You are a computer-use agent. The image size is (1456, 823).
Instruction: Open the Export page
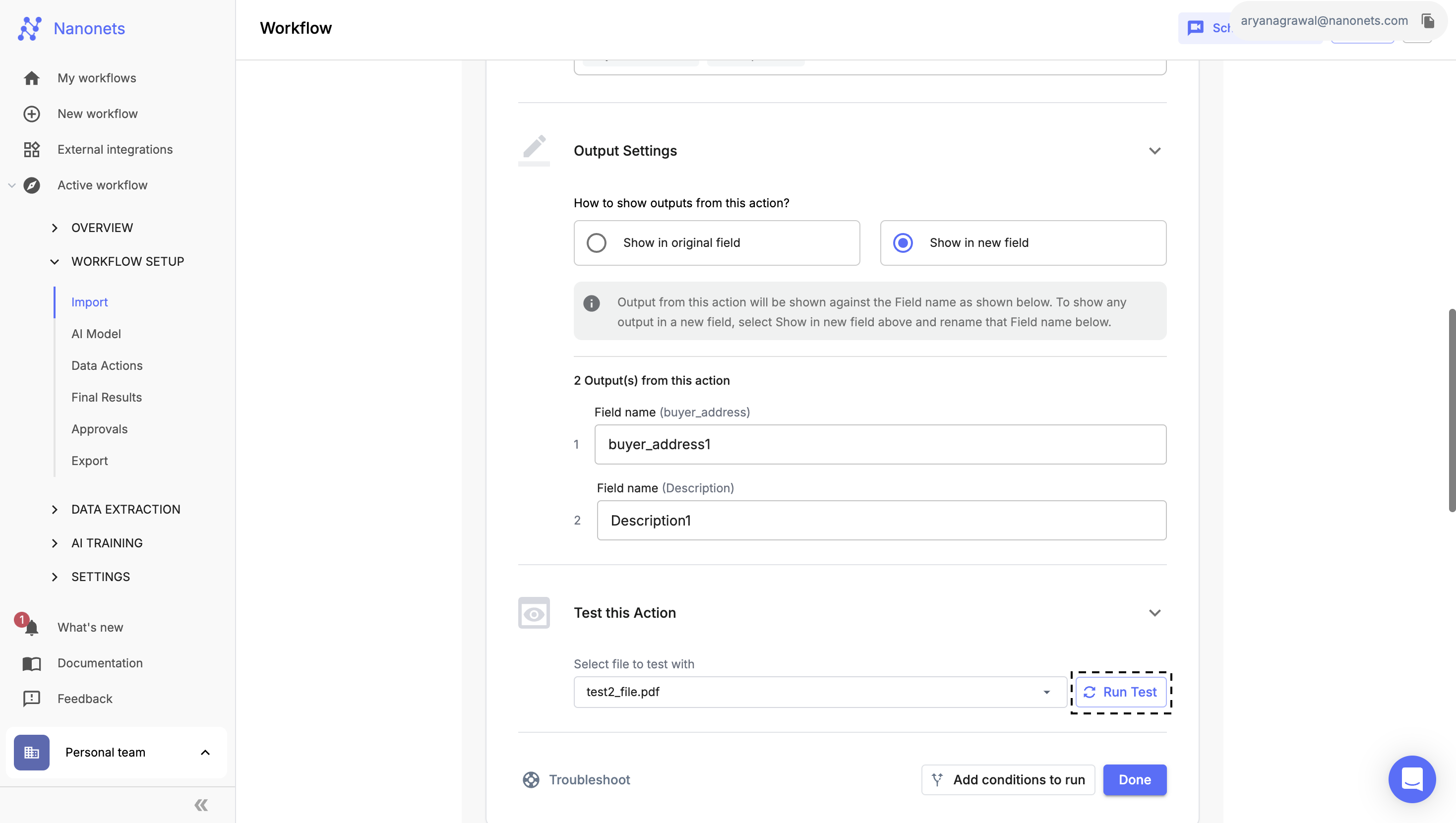pyautogui.click(x=89, y=461)
